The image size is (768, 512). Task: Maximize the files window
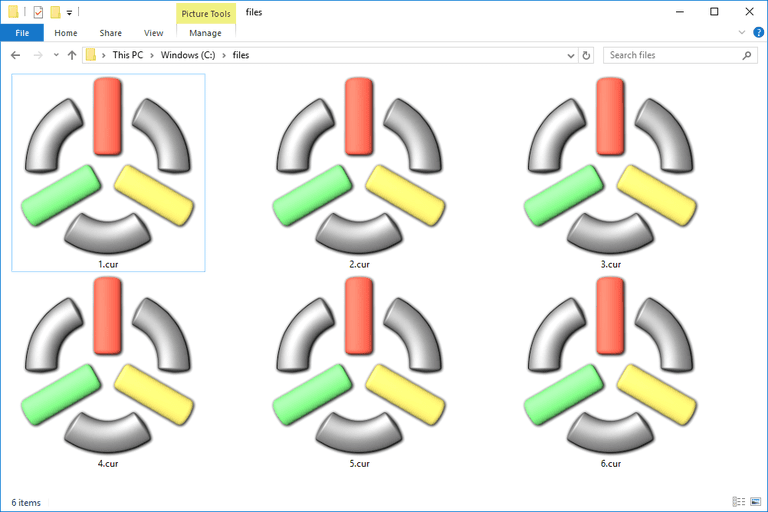click(714, 12)
